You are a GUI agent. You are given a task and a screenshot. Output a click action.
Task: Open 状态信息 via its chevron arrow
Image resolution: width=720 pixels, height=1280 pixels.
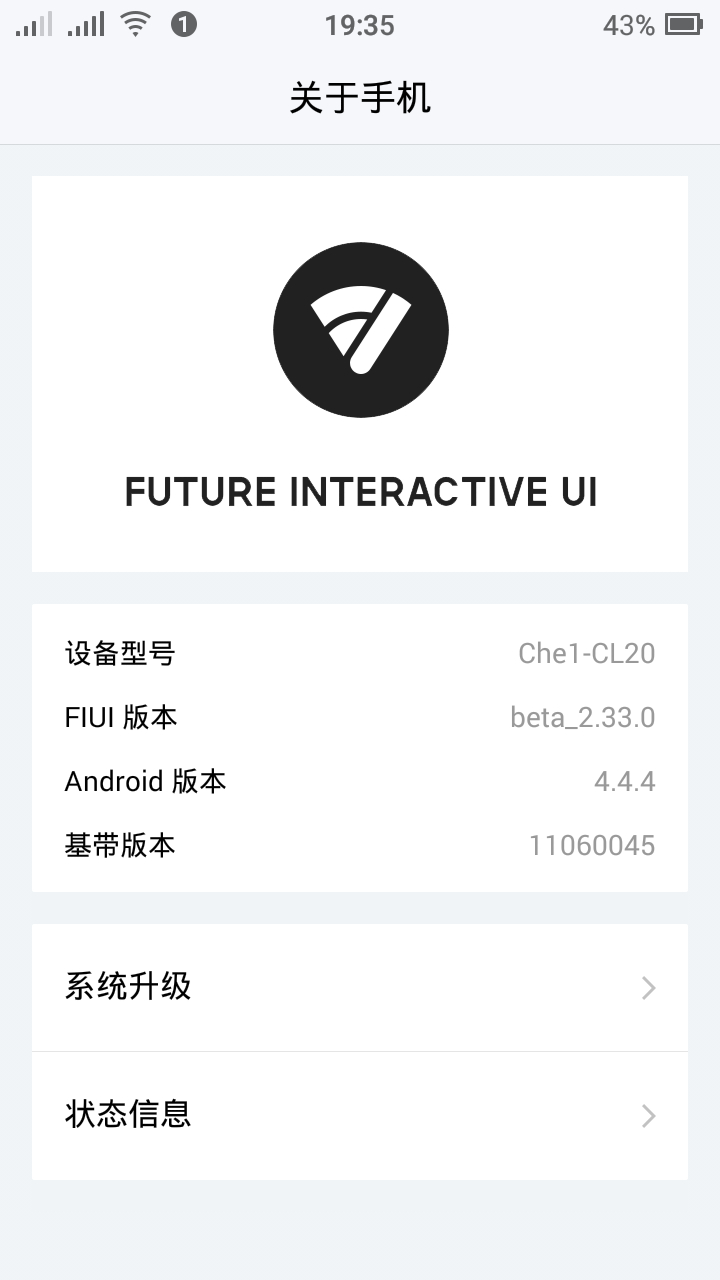[x=649, y=1116]
